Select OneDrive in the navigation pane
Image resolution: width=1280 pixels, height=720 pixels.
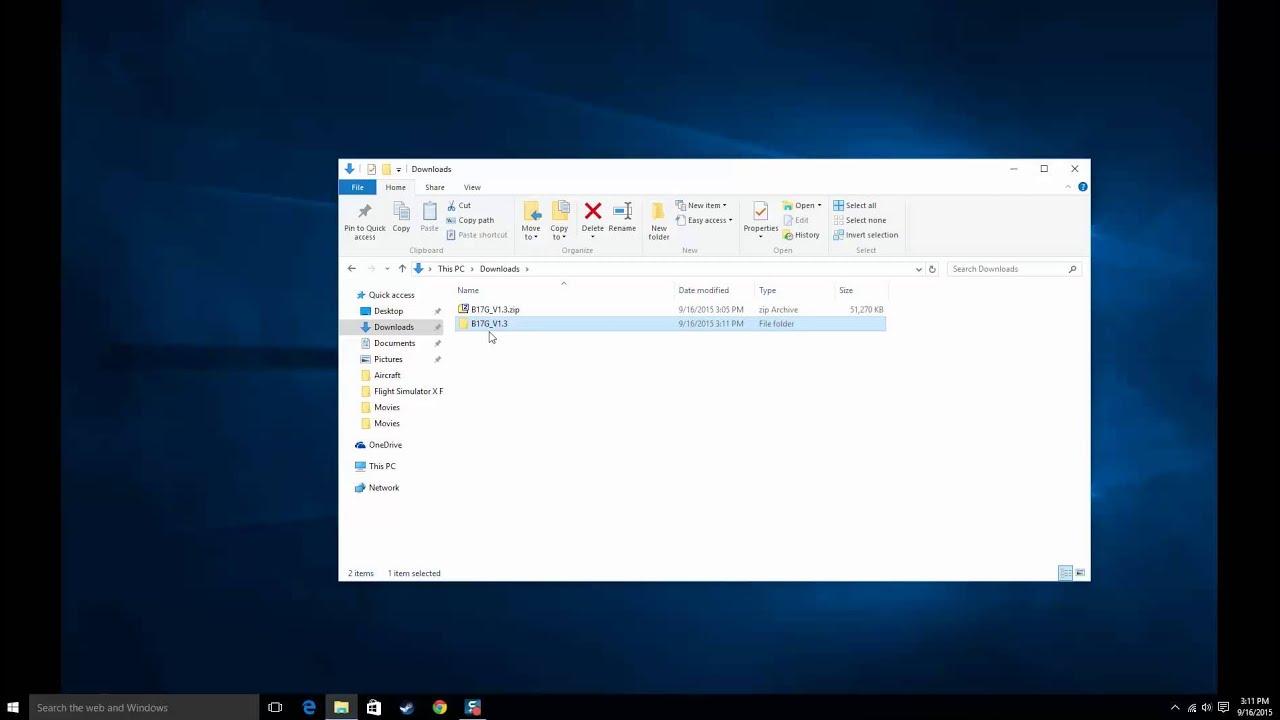(385, 445)
